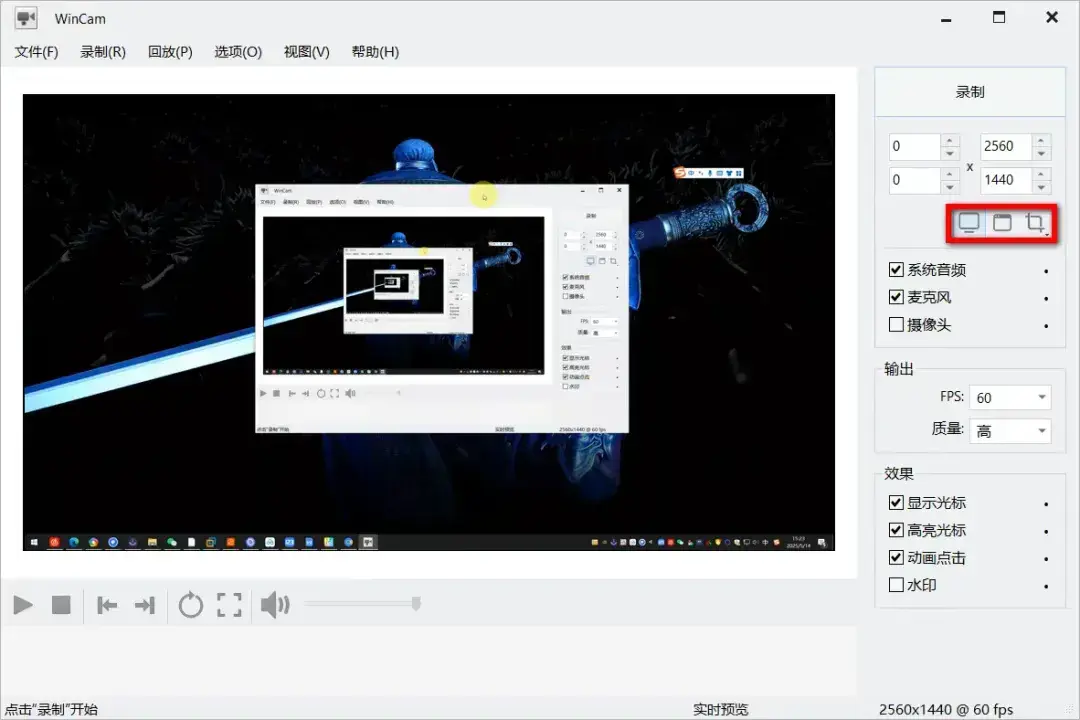1080x720 pixels.
Task: Select the full screen capture mode icon
Action: click(x=967, y=223)
